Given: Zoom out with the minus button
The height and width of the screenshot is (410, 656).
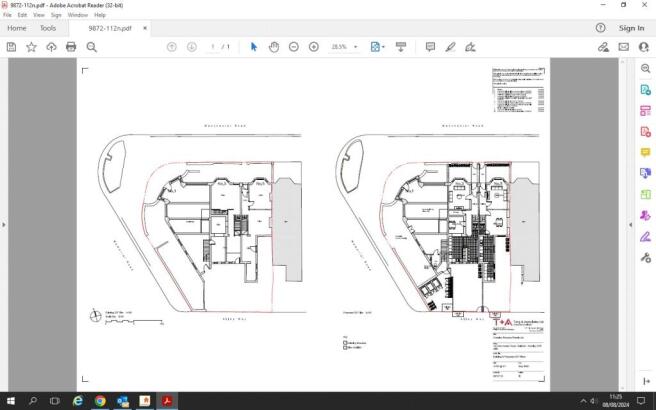Looking at the screenshot, I should tap(294, 47).
